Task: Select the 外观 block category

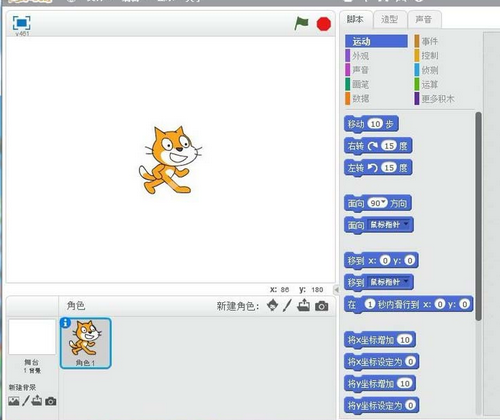Action: (361, 56)
